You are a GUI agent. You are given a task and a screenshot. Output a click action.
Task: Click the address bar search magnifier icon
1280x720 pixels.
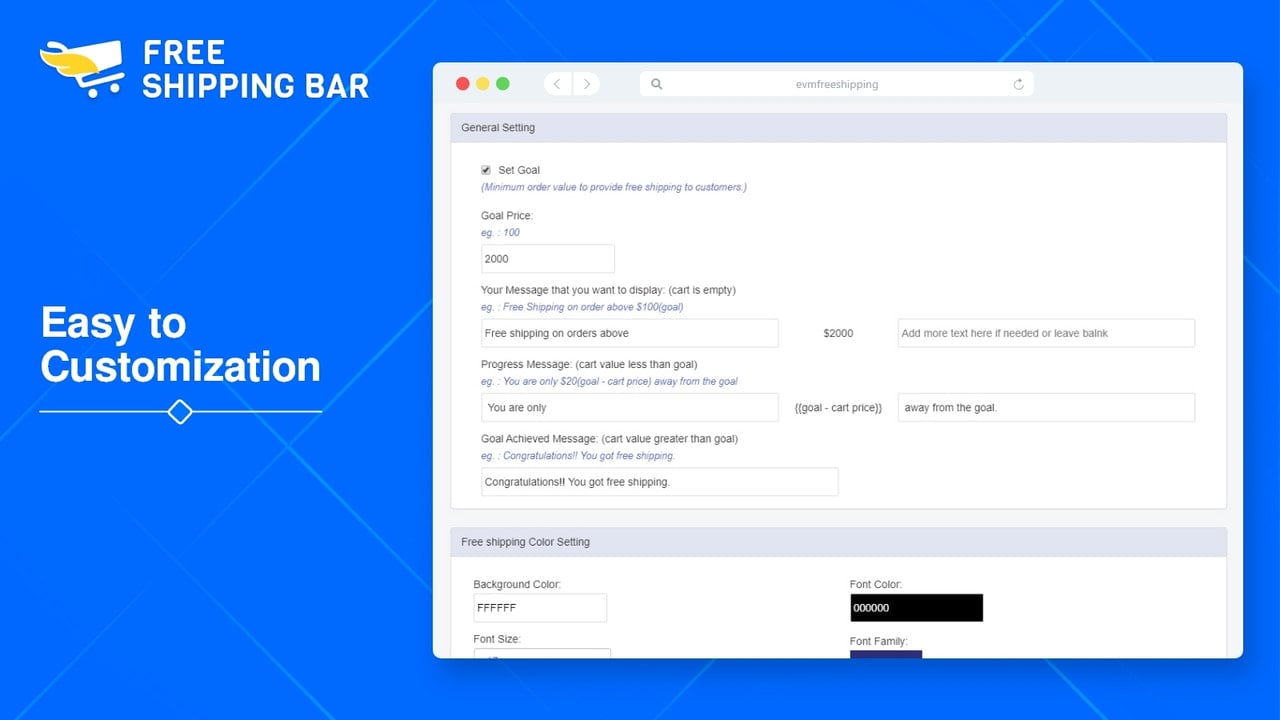pos(657,84)
